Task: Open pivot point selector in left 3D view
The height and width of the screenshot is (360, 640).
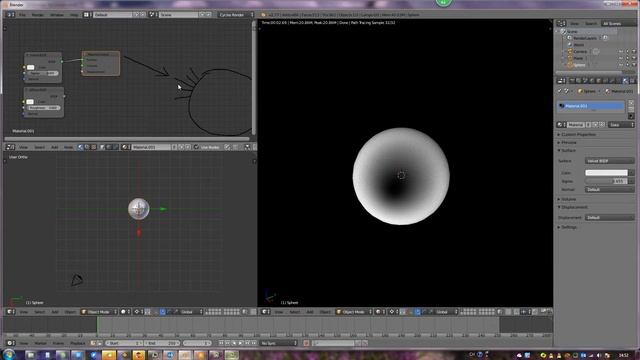Action: [138, 312]
